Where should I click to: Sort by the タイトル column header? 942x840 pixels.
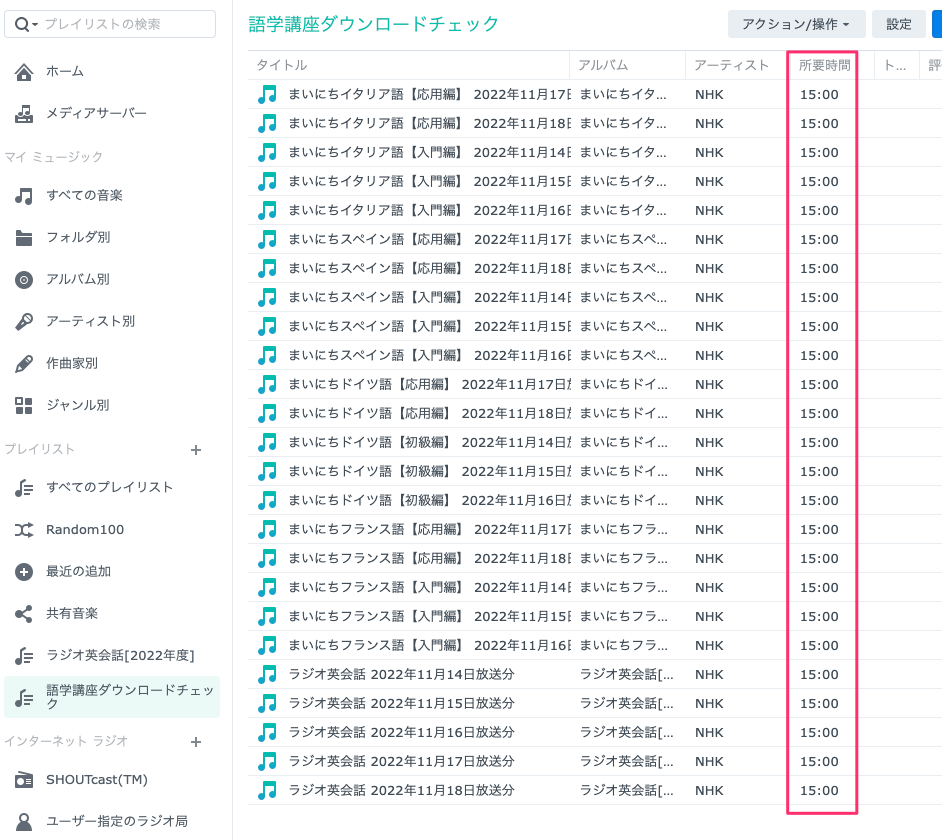[x=282, y=65]
